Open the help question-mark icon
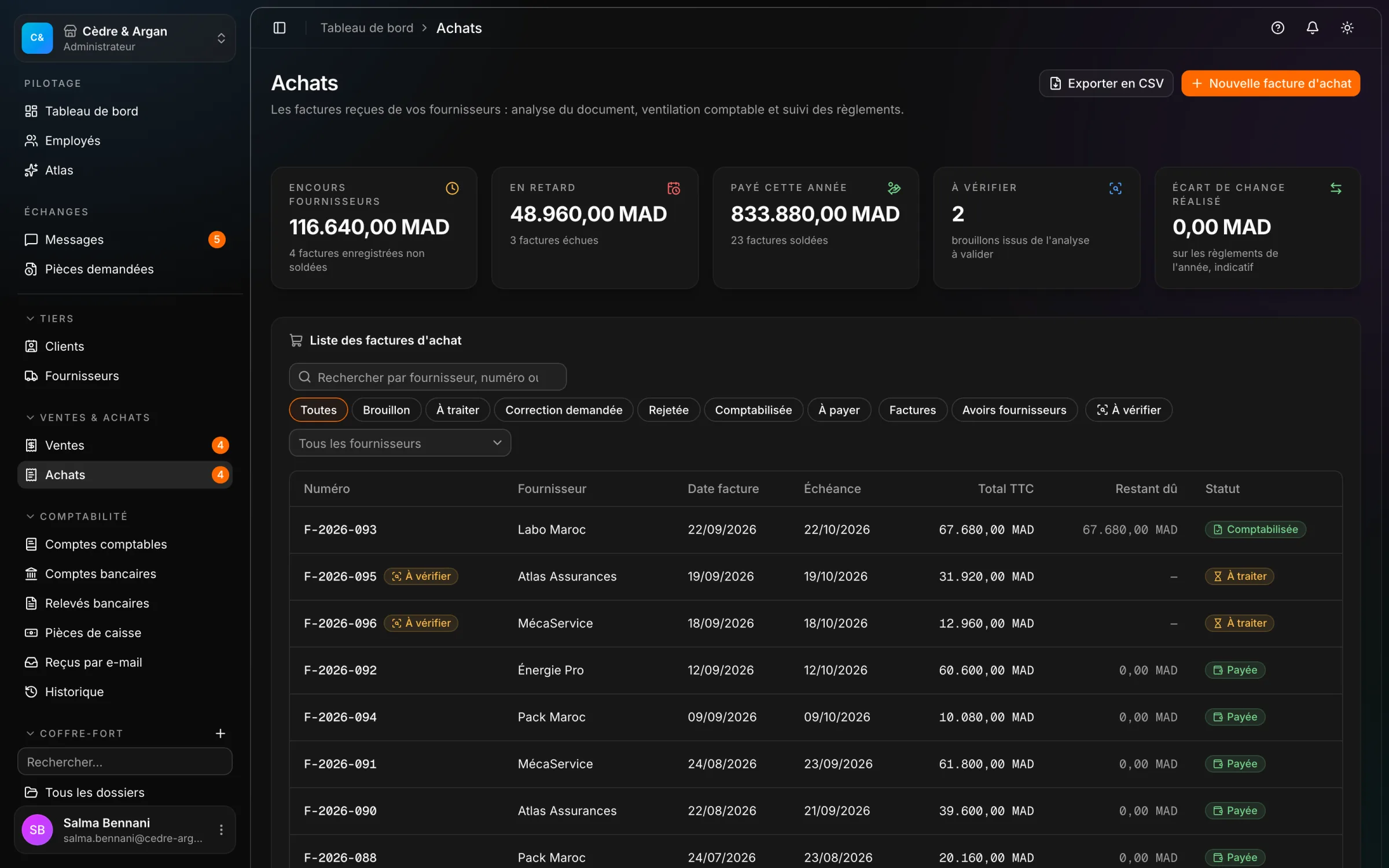 pos(1277,28)
